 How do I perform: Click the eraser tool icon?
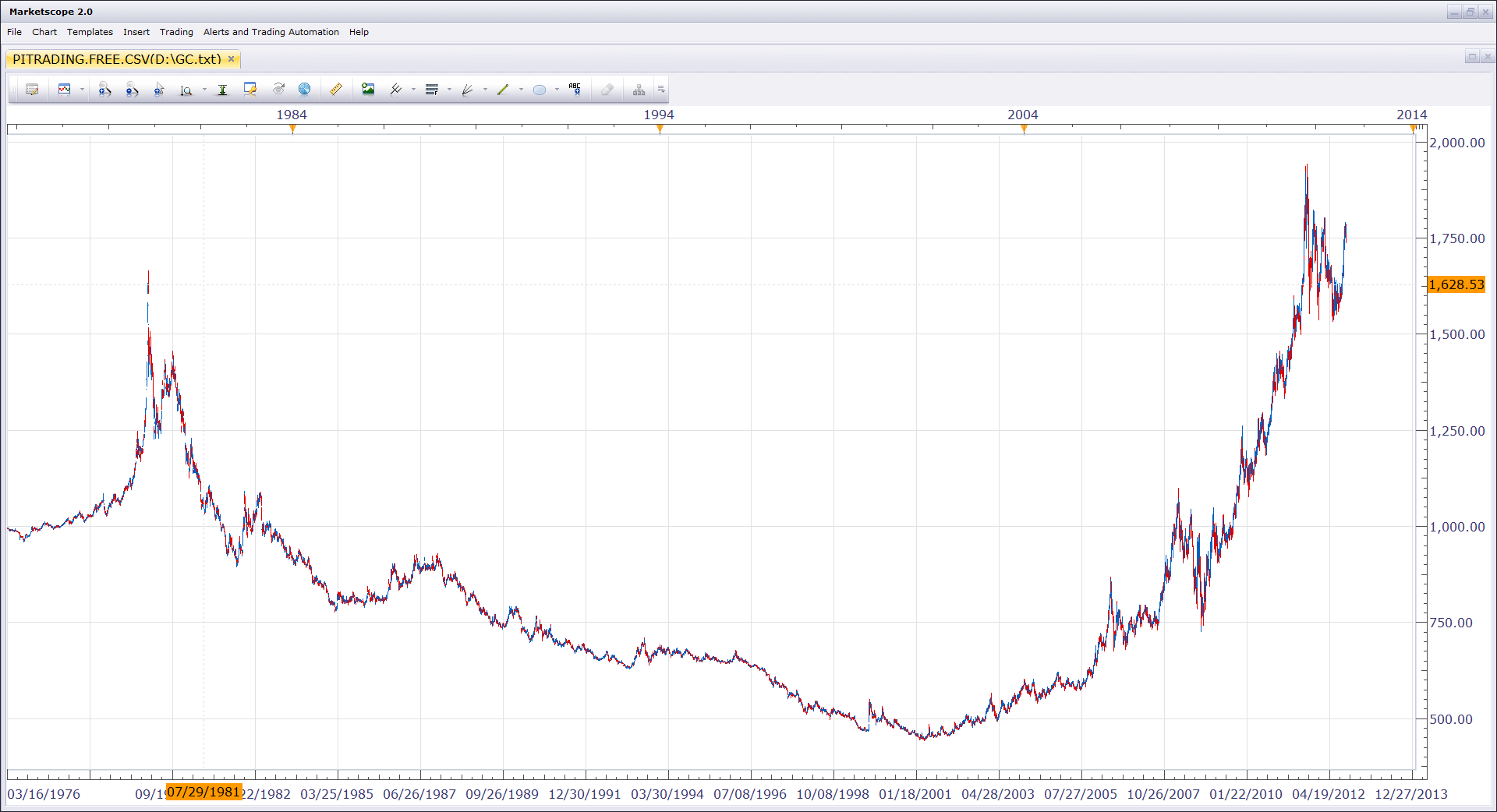click(x=607, y=90)
